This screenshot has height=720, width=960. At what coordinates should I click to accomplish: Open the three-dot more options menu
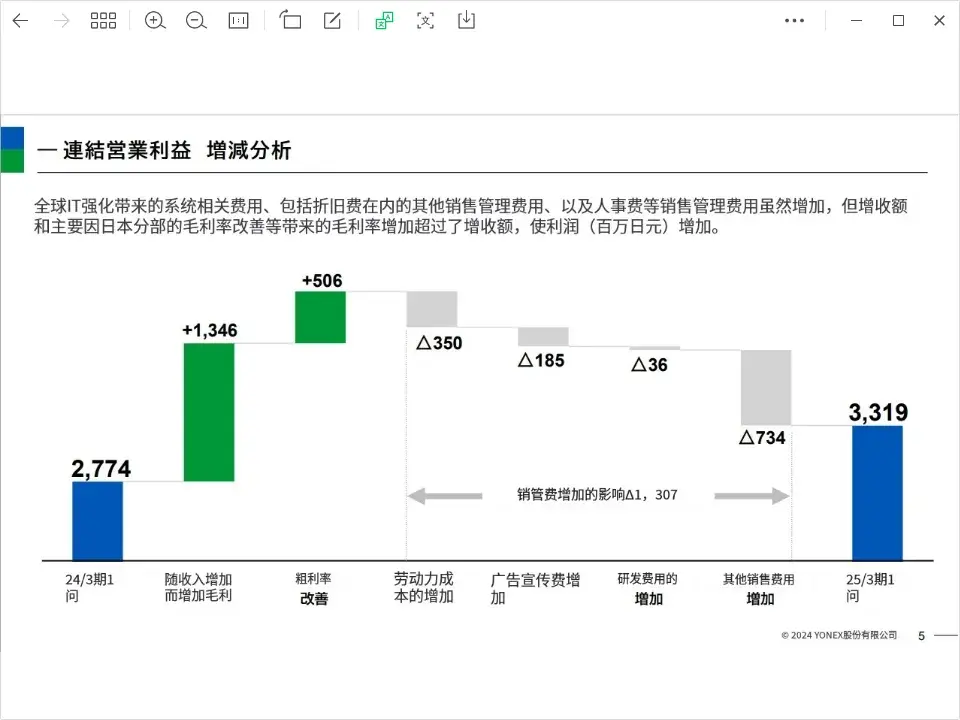tap(795, 20)
